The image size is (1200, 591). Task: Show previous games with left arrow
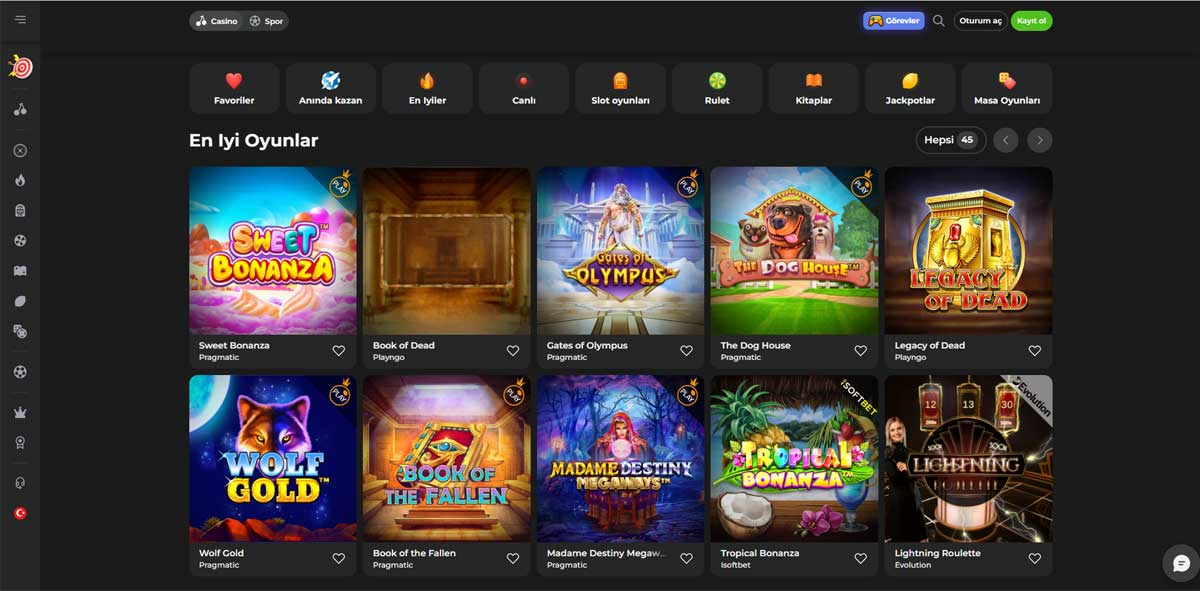pos(1006,140)
